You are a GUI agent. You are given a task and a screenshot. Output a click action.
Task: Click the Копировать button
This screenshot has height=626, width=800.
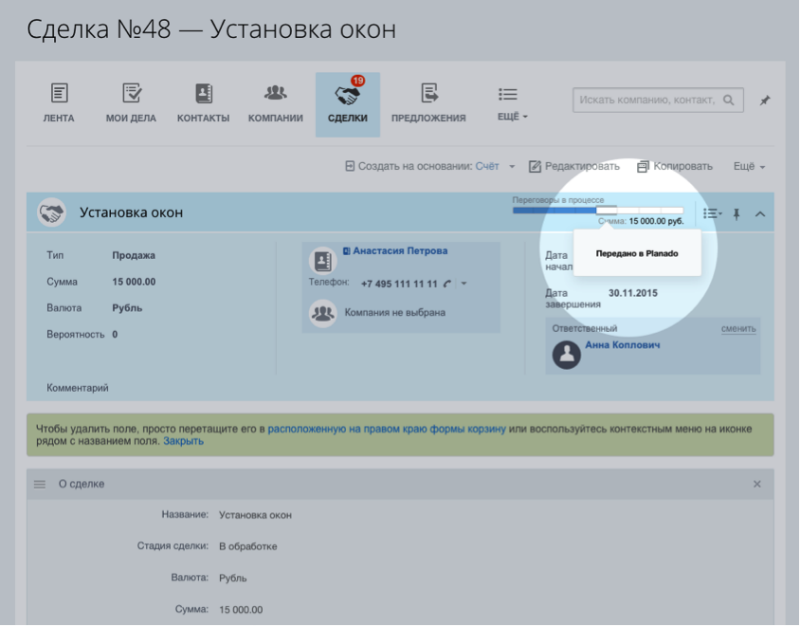pyautogui.click(x=674, y=166)
